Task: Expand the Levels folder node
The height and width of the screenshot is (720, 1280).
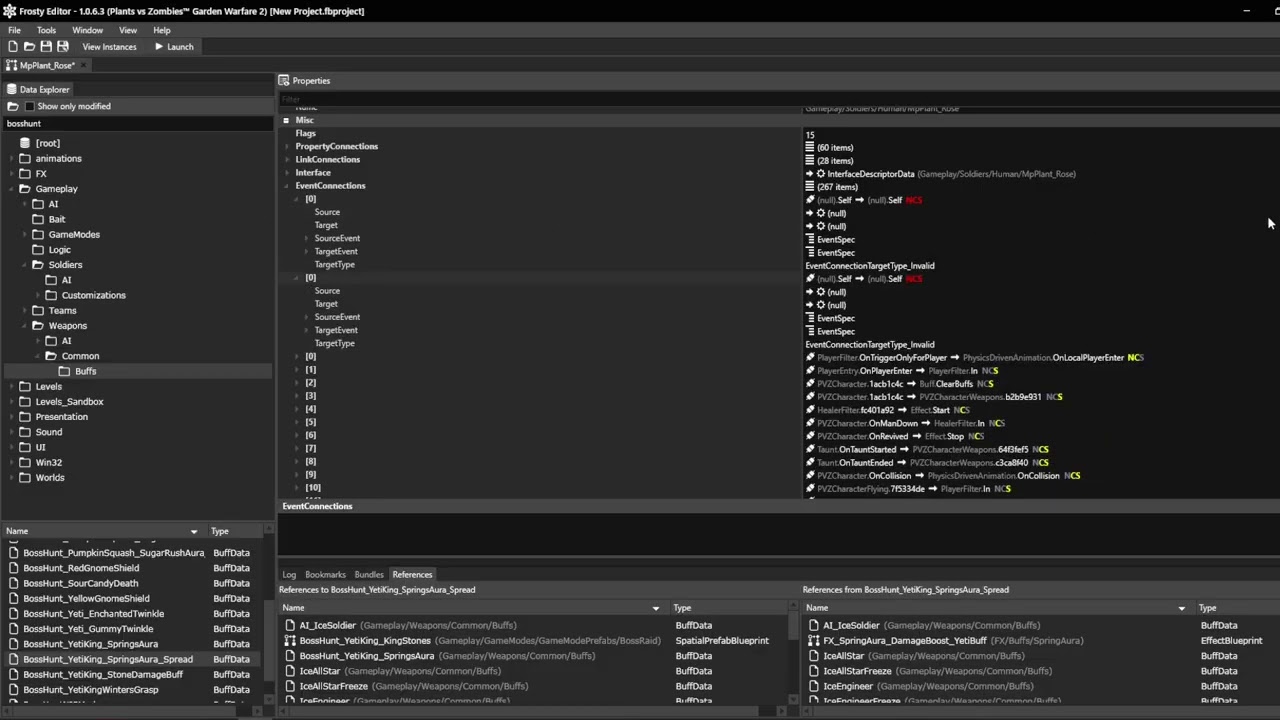Action: point(11,386)
